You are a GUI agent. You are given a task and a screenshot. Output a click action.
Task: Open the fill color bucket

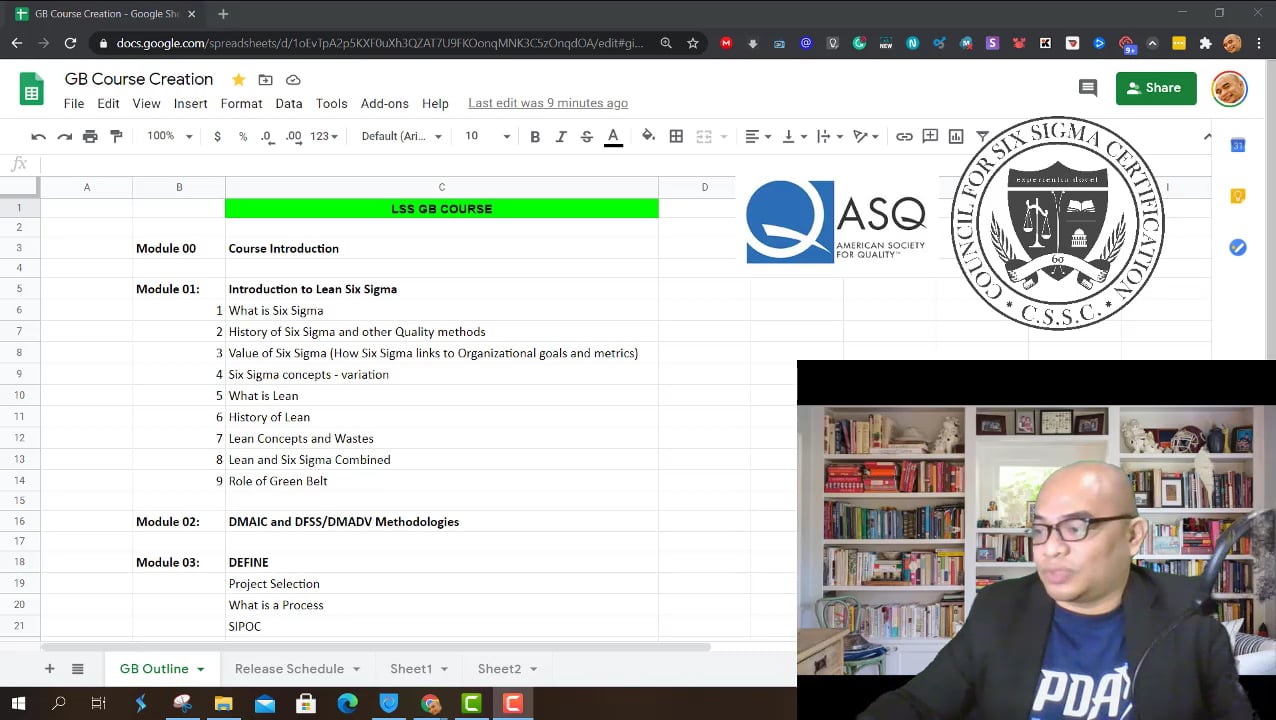(x=648, y=136)
